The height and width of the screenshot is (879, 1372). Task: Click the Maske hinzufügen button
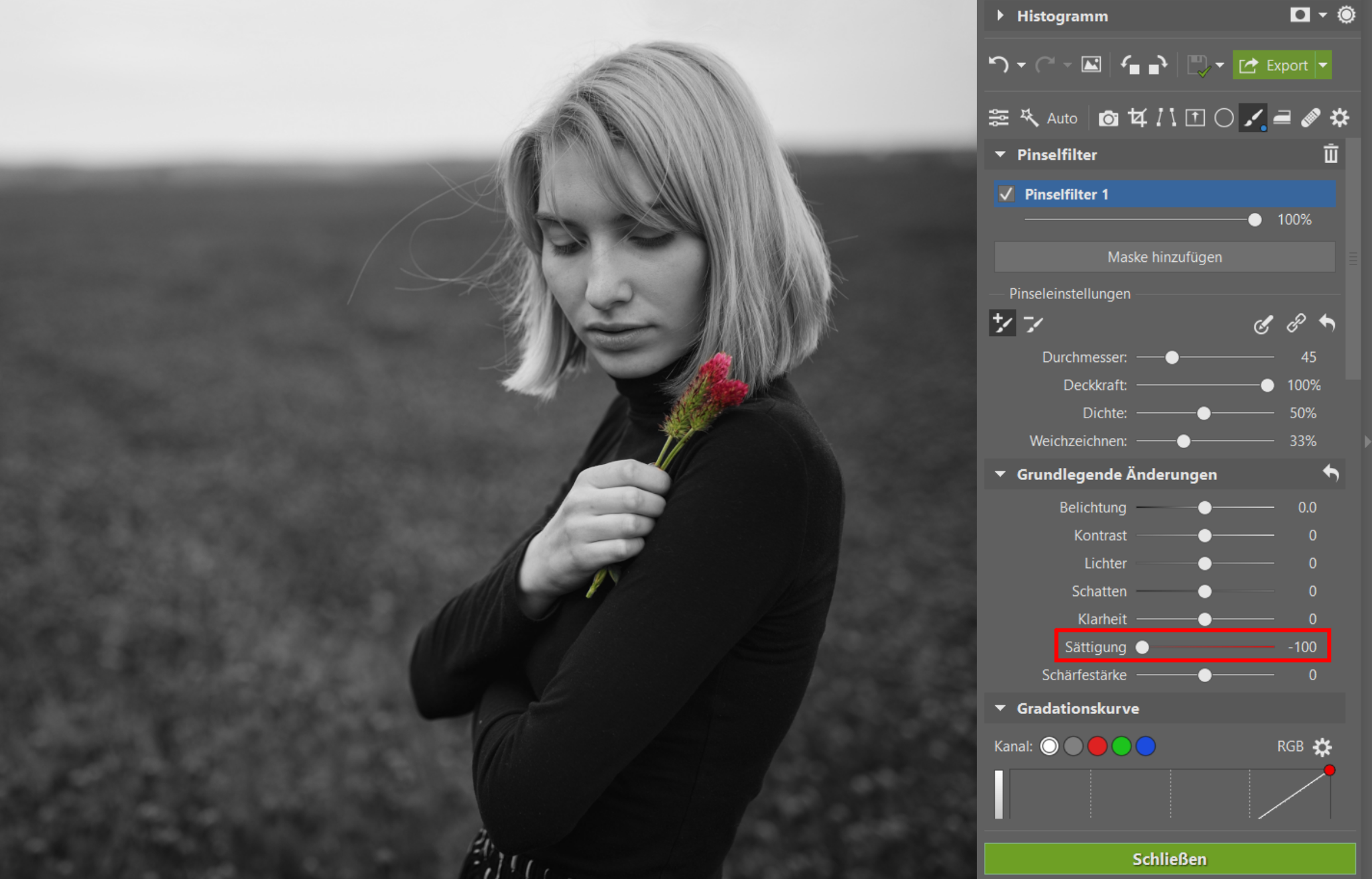1164,257
